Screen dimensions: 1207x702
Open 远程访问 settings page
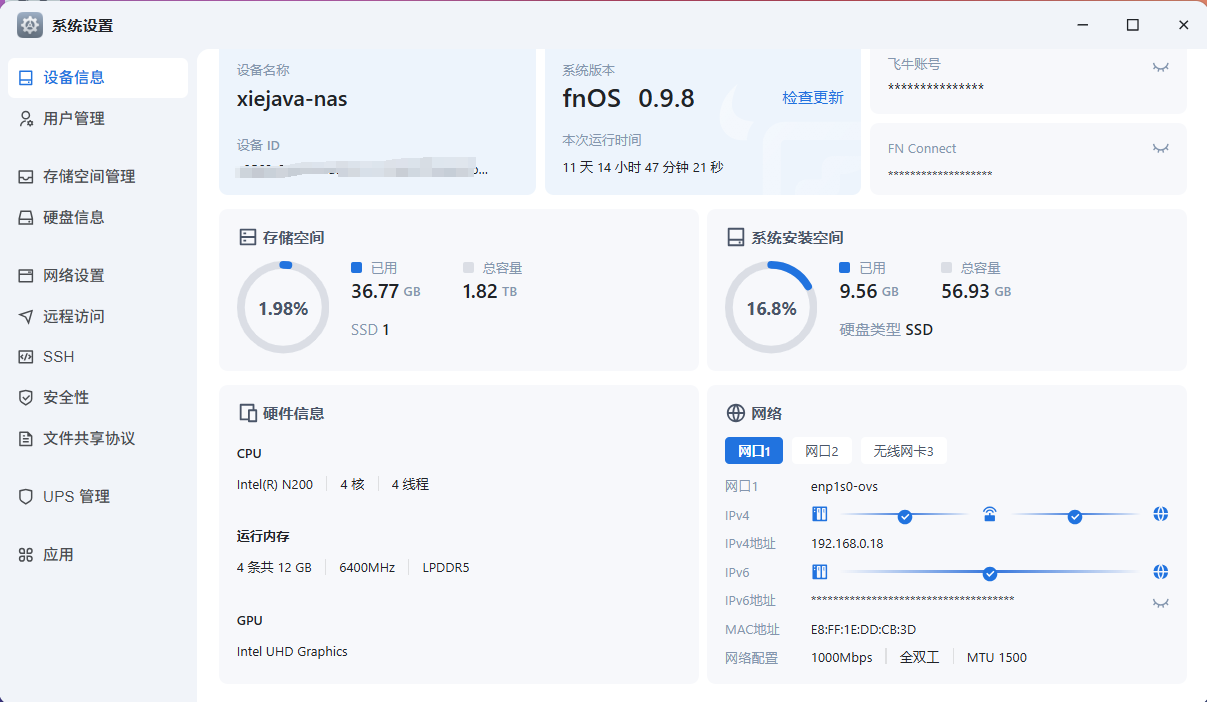tap(74, 317)
